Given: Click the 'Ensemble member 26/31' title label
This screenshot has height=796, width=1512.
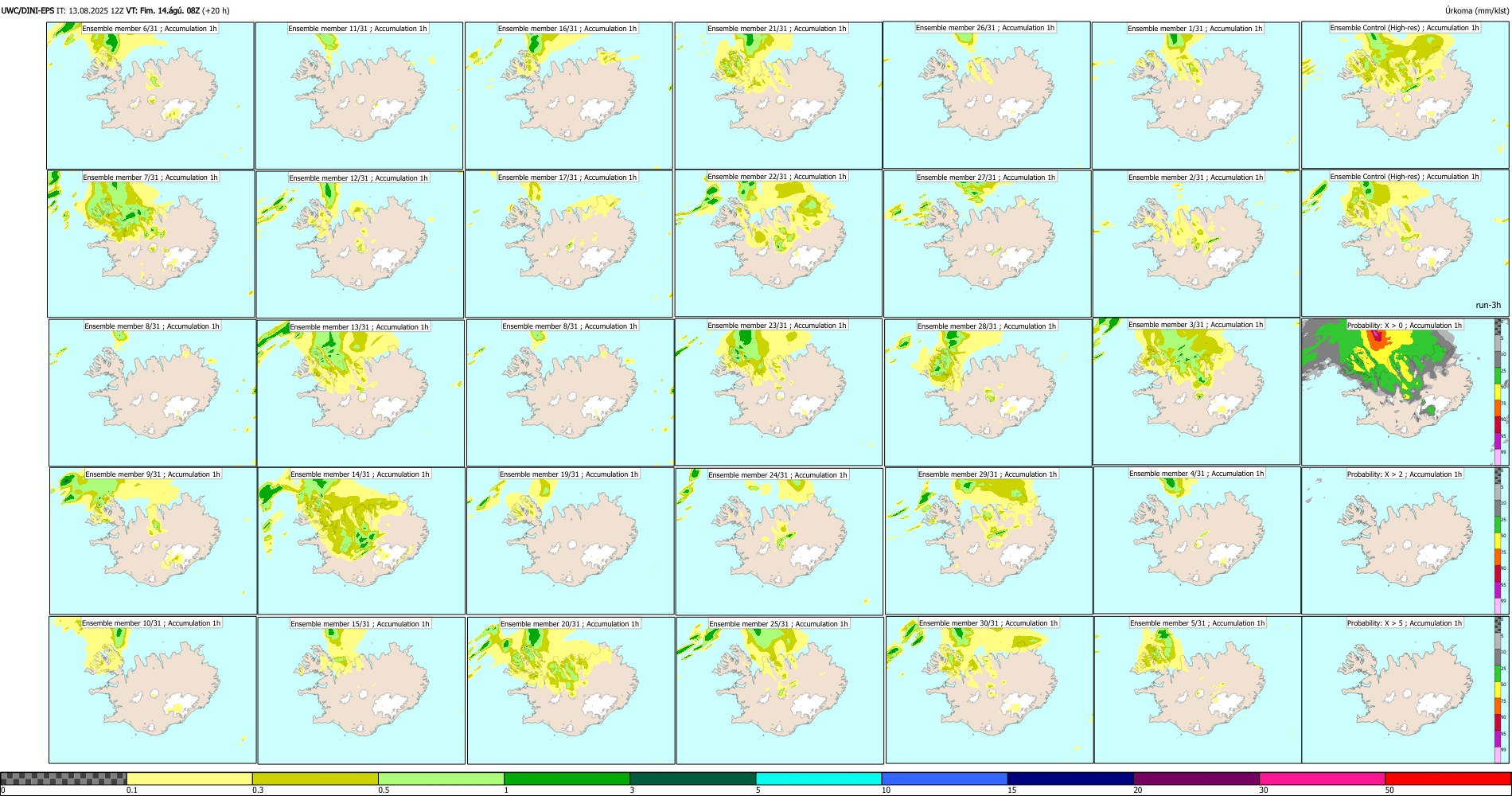Looking at the screenshot, I should pos(985,28).
